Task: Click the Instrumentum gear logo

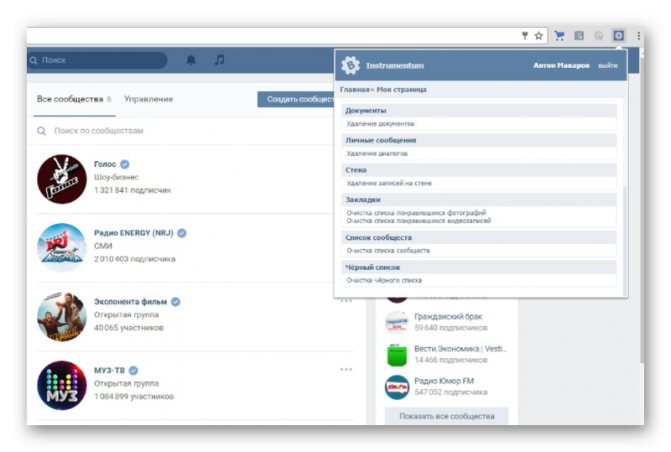Action: tap(350, 65)
